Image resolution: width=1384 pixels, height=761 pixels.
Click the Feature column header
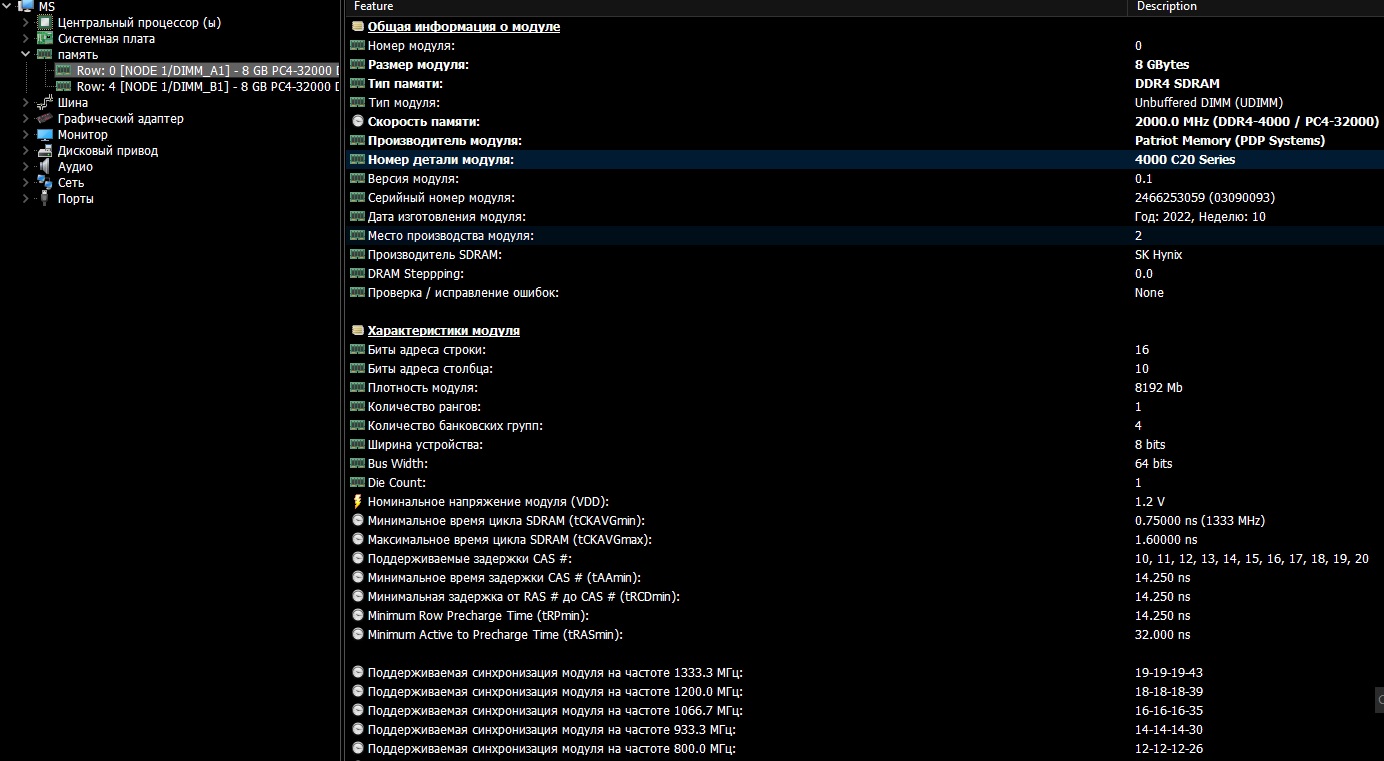tap(374, 6)
